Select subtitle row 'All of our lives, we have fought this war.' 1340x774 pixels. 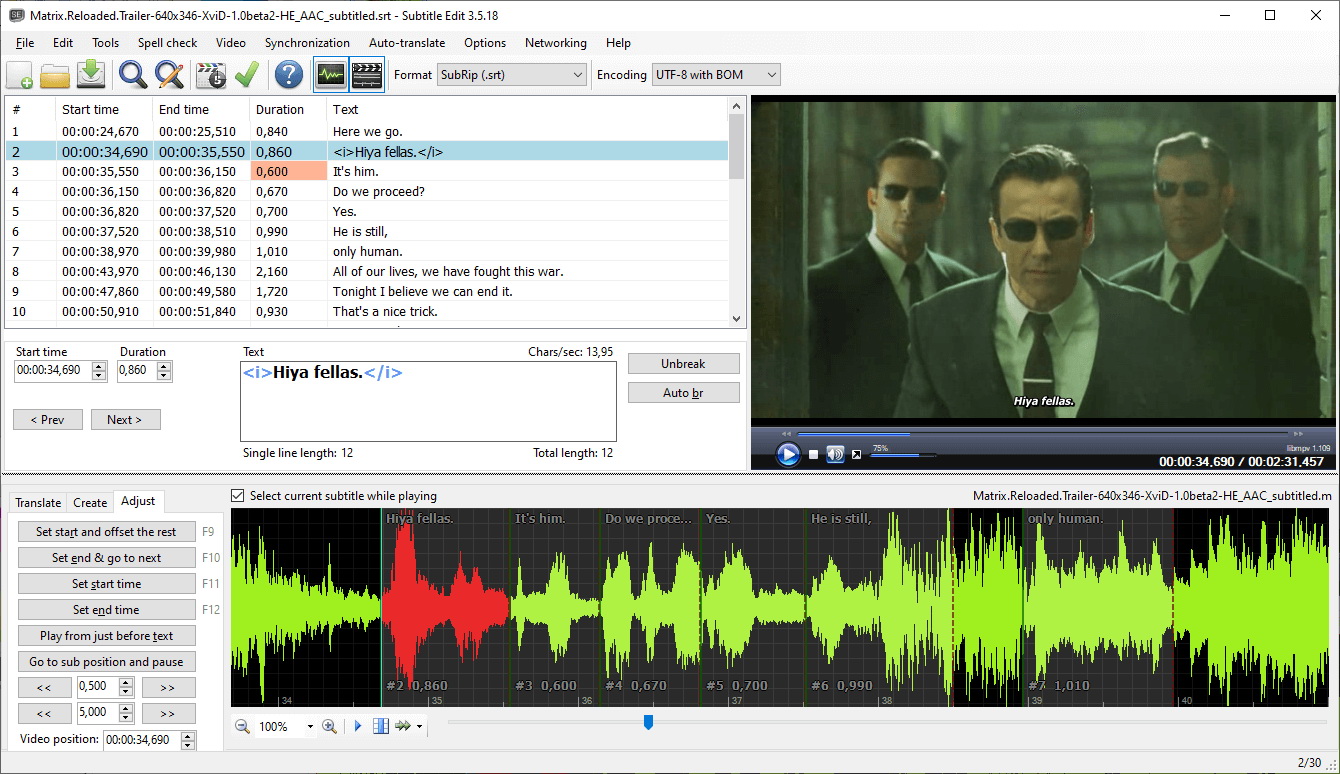point(448,272)
